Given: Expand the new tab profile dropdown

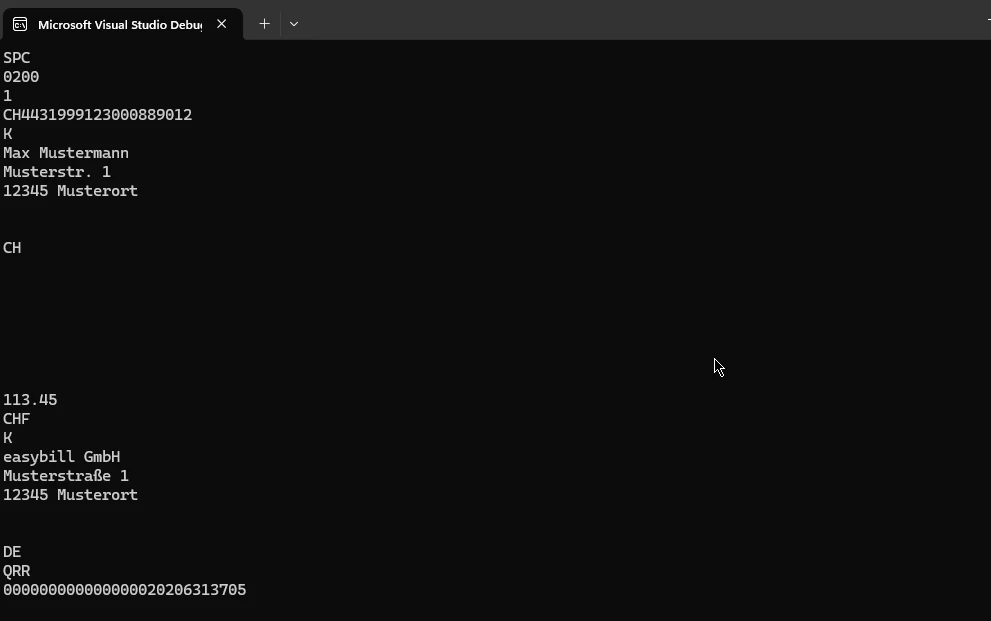Looking at the screenshot, I should pos(294,24).
